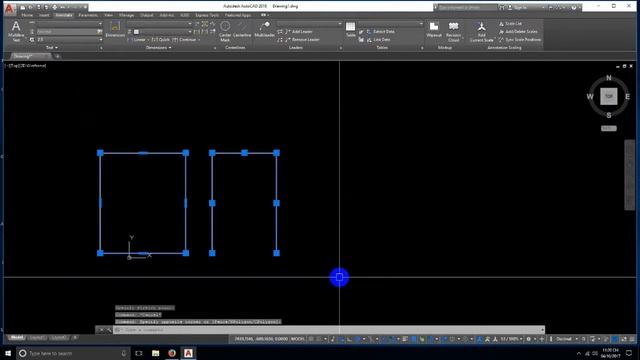The width and height of the screenshot is (640, 360).
Task: Click the command line customize wrench icon
Action: [x=109, y=330]
